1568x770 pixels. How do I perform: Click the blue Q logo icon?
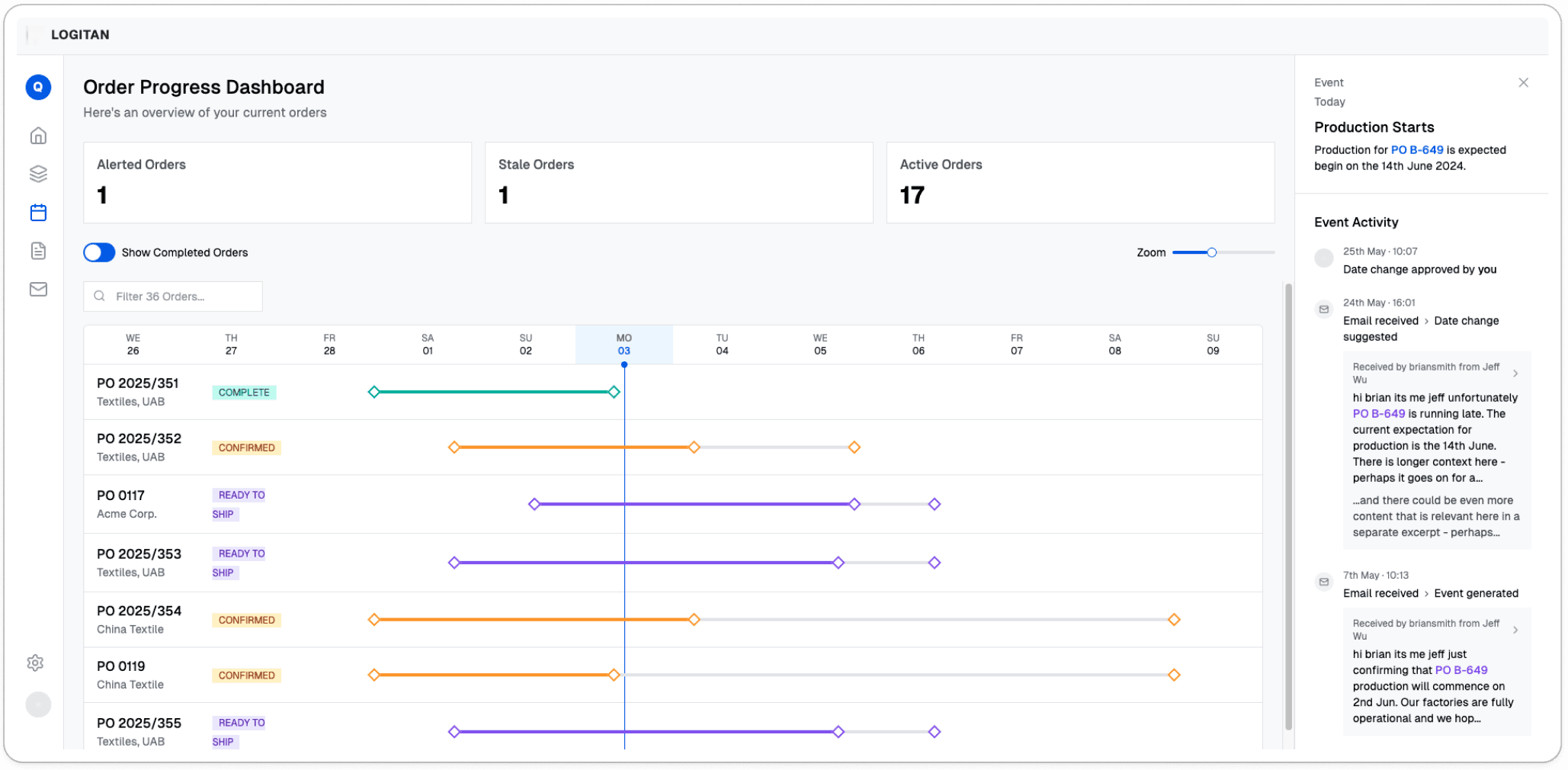click(x=38, y=87)
